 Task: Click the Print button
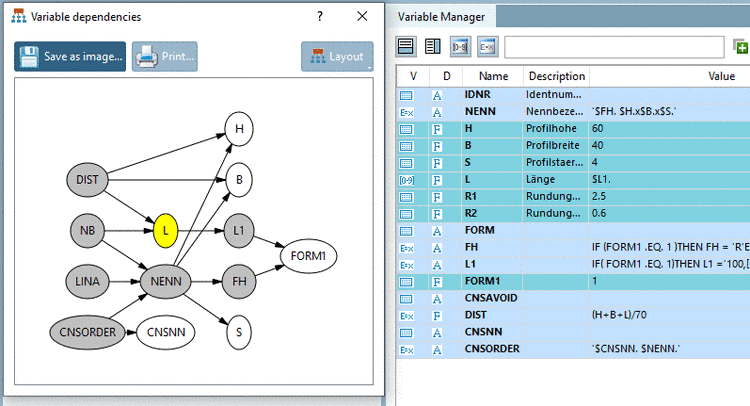tap(165, 56)
